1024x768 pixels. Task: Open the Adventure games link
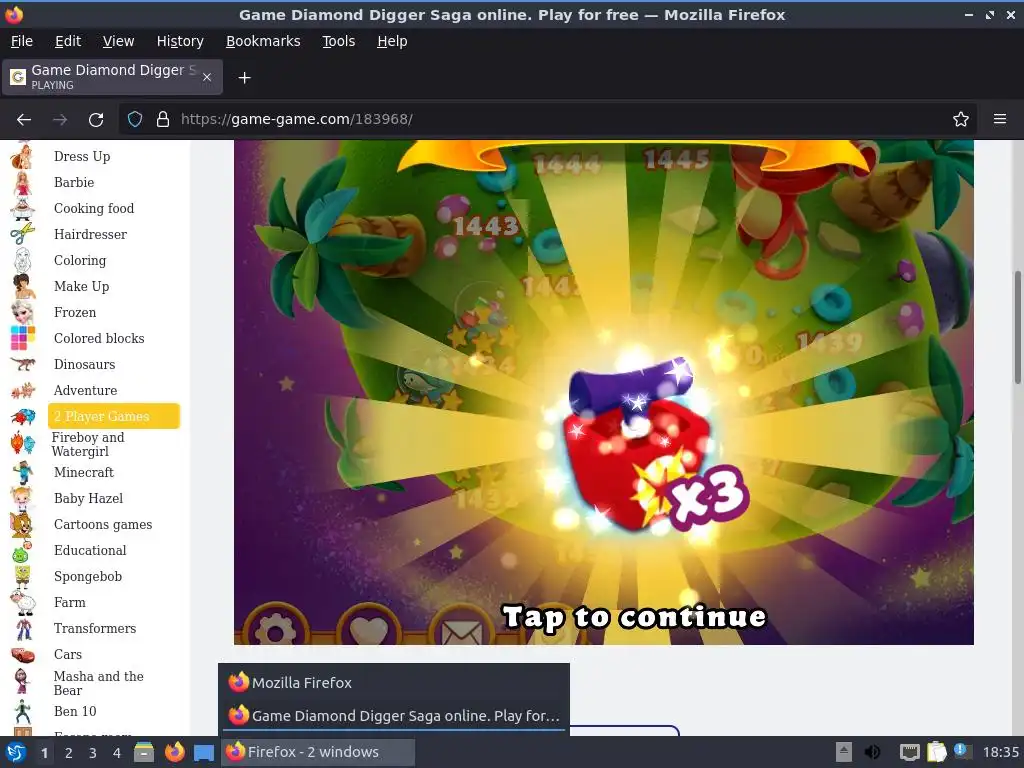tap(86, 391)
